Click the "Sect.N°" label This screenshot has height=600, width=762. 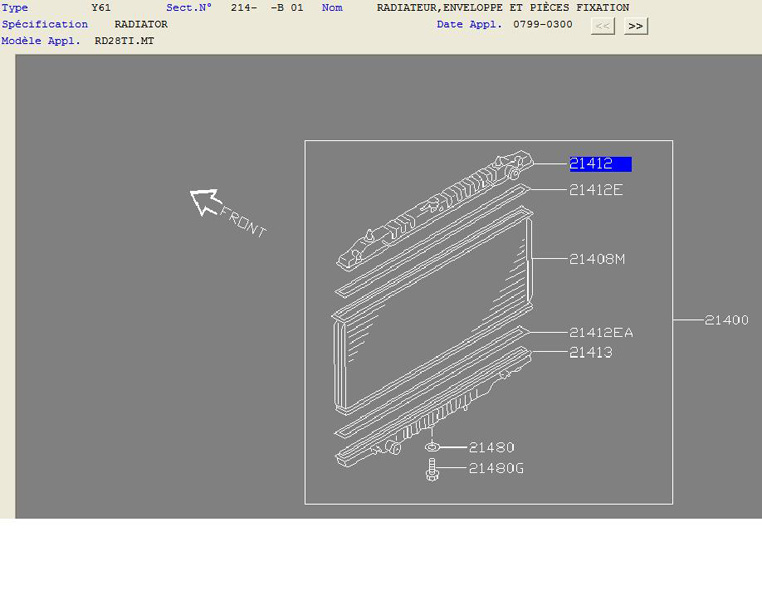click(x=189, y=8)
